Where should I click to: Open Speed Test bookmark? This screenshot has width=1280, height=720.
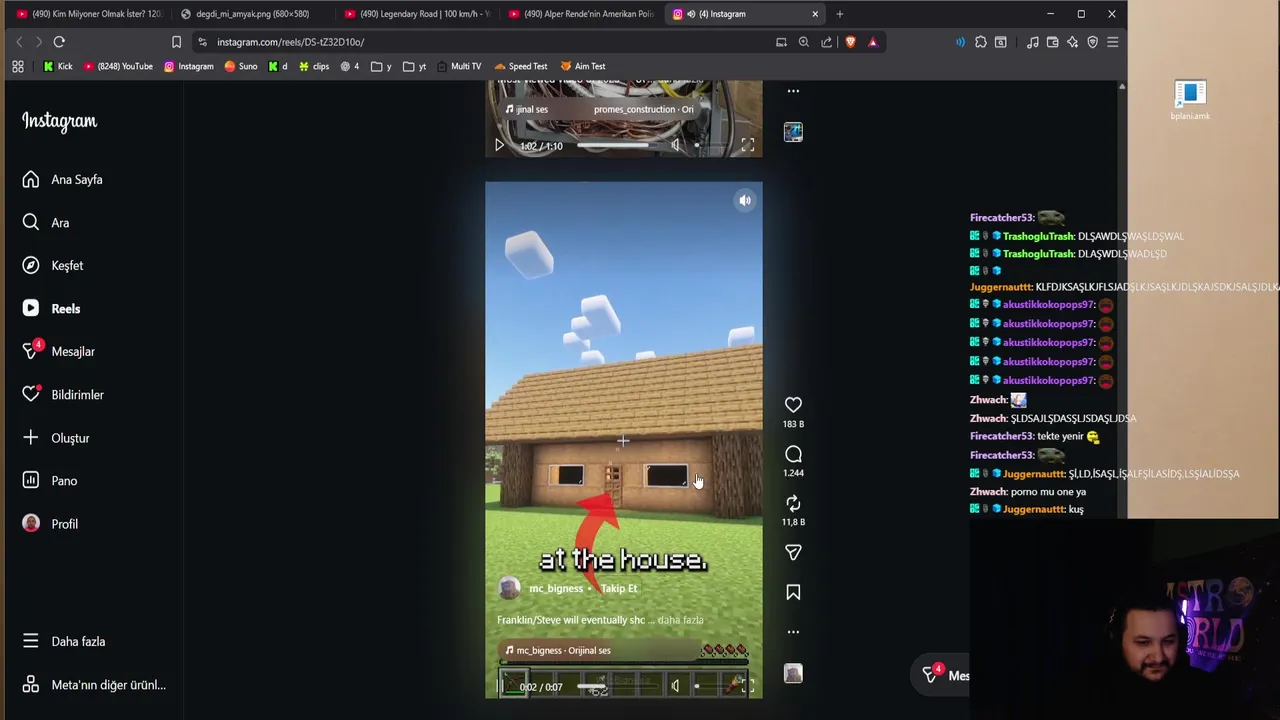(x=520, y=66)
